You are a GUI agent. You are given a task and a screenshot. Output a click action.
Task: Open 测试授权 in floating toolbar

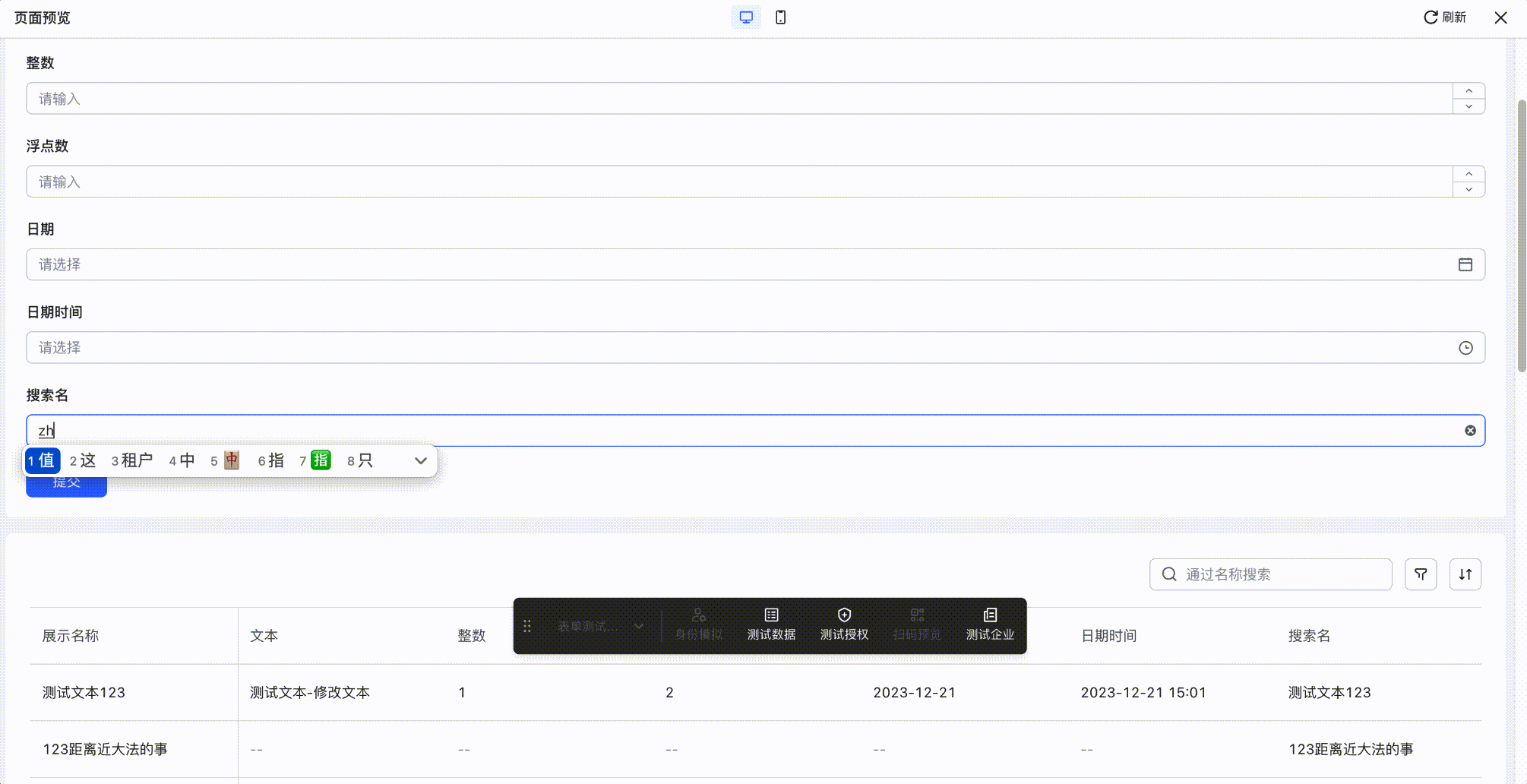[844, 624]
